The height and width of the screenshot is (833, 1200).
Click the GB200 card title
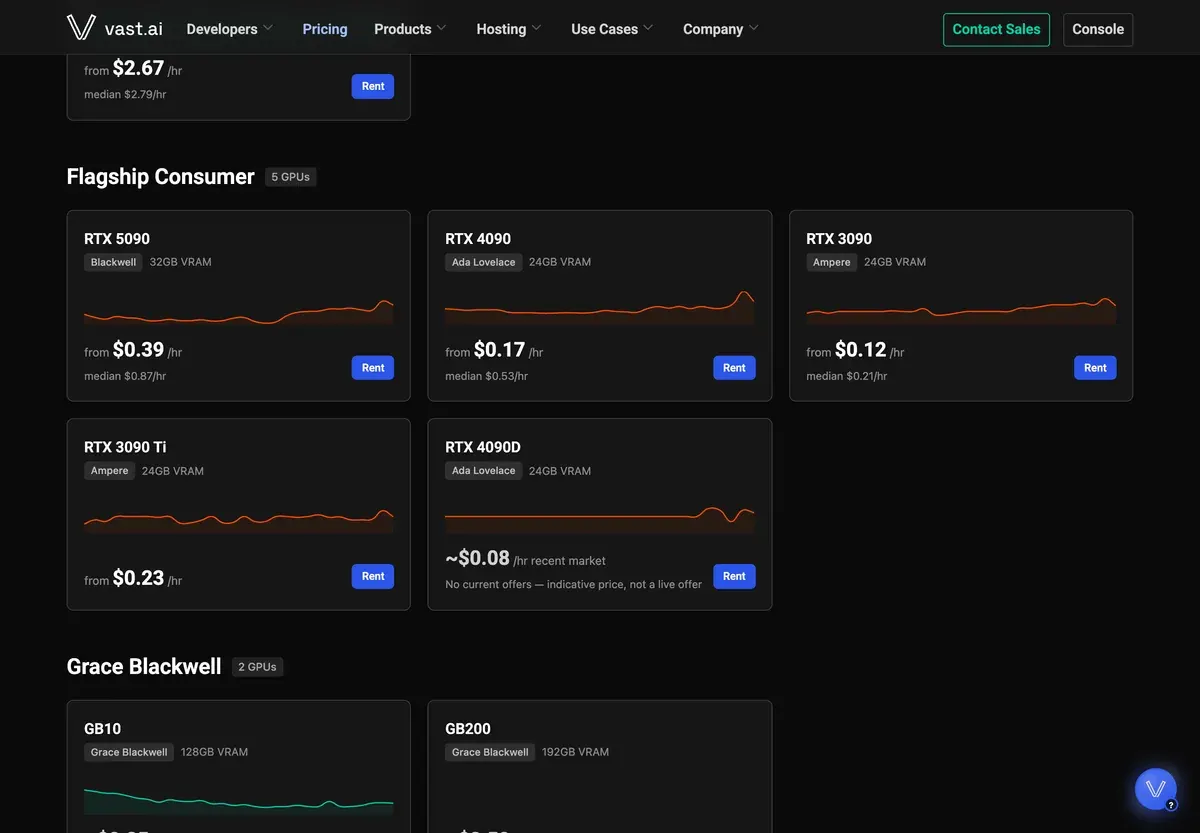[468, 729]
